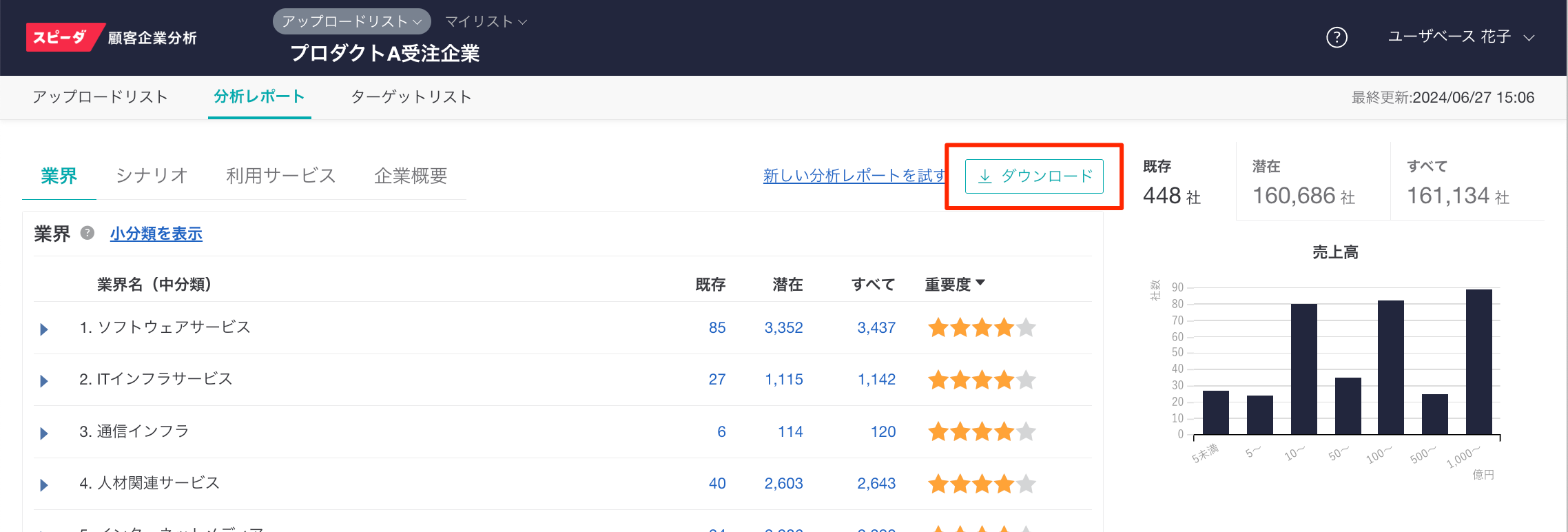Click the star rating for 通信インフラ
1568x532 pixels.
point(981,432)
